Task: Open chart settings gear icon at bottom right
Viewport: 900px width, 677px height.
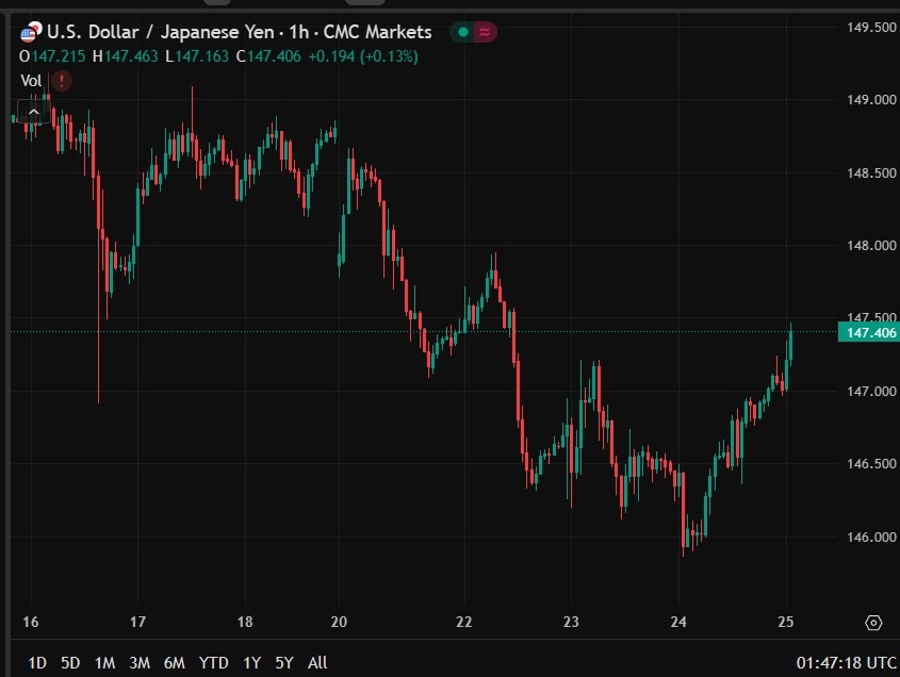Action: click(873, 622)
